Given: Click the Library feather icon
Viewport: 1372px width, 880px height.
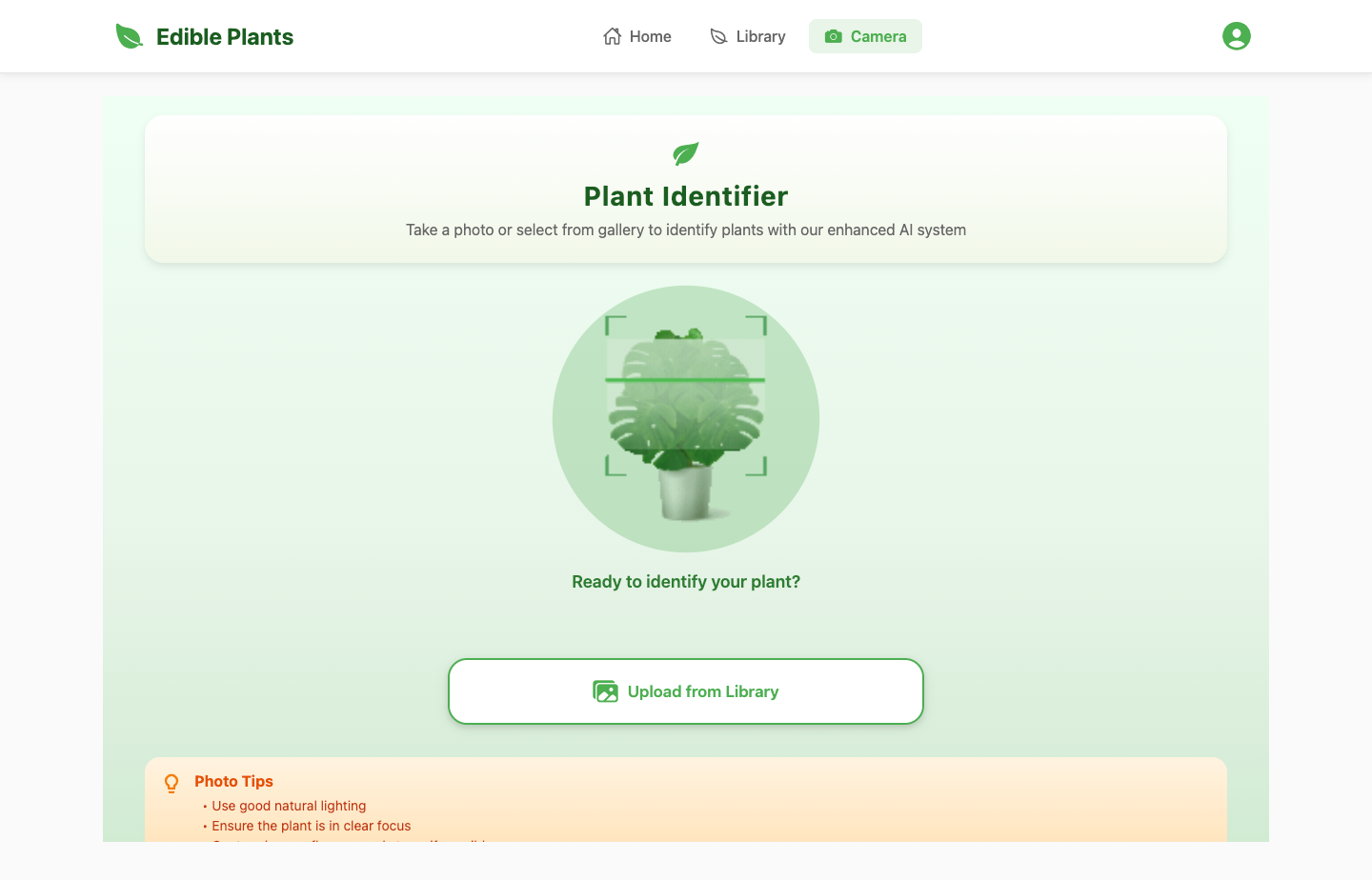Looking at the screenshot, I should coord(716,35).
